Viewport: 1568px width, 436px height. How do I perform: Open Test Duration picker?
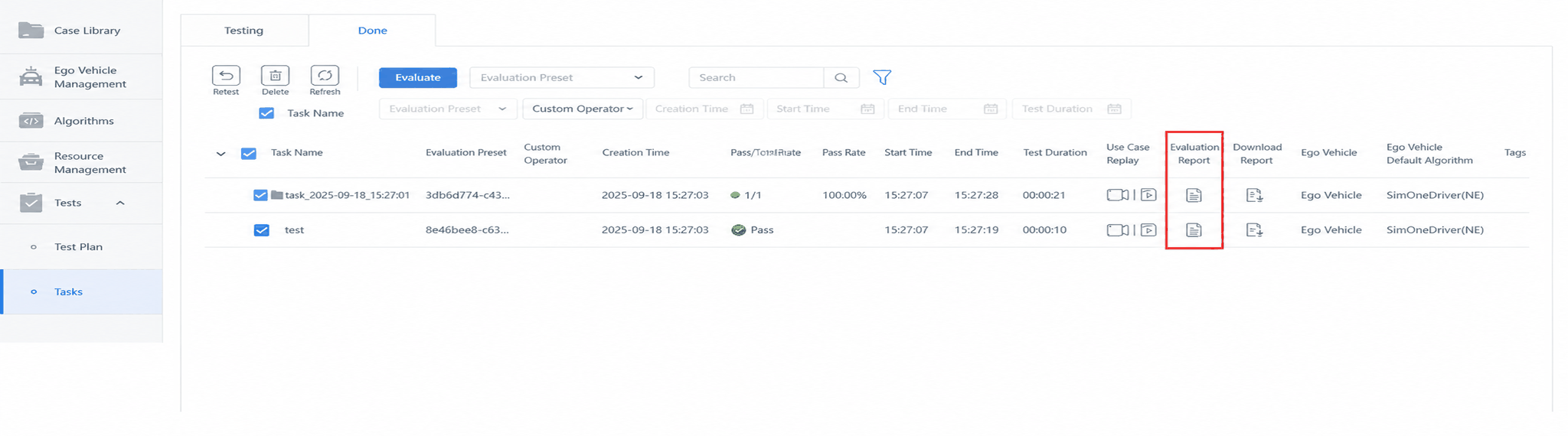[x=1071, y=109]
